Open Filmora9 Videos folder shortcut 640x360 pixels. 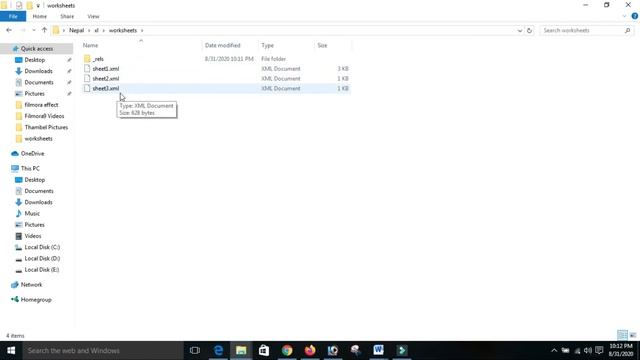44,116
